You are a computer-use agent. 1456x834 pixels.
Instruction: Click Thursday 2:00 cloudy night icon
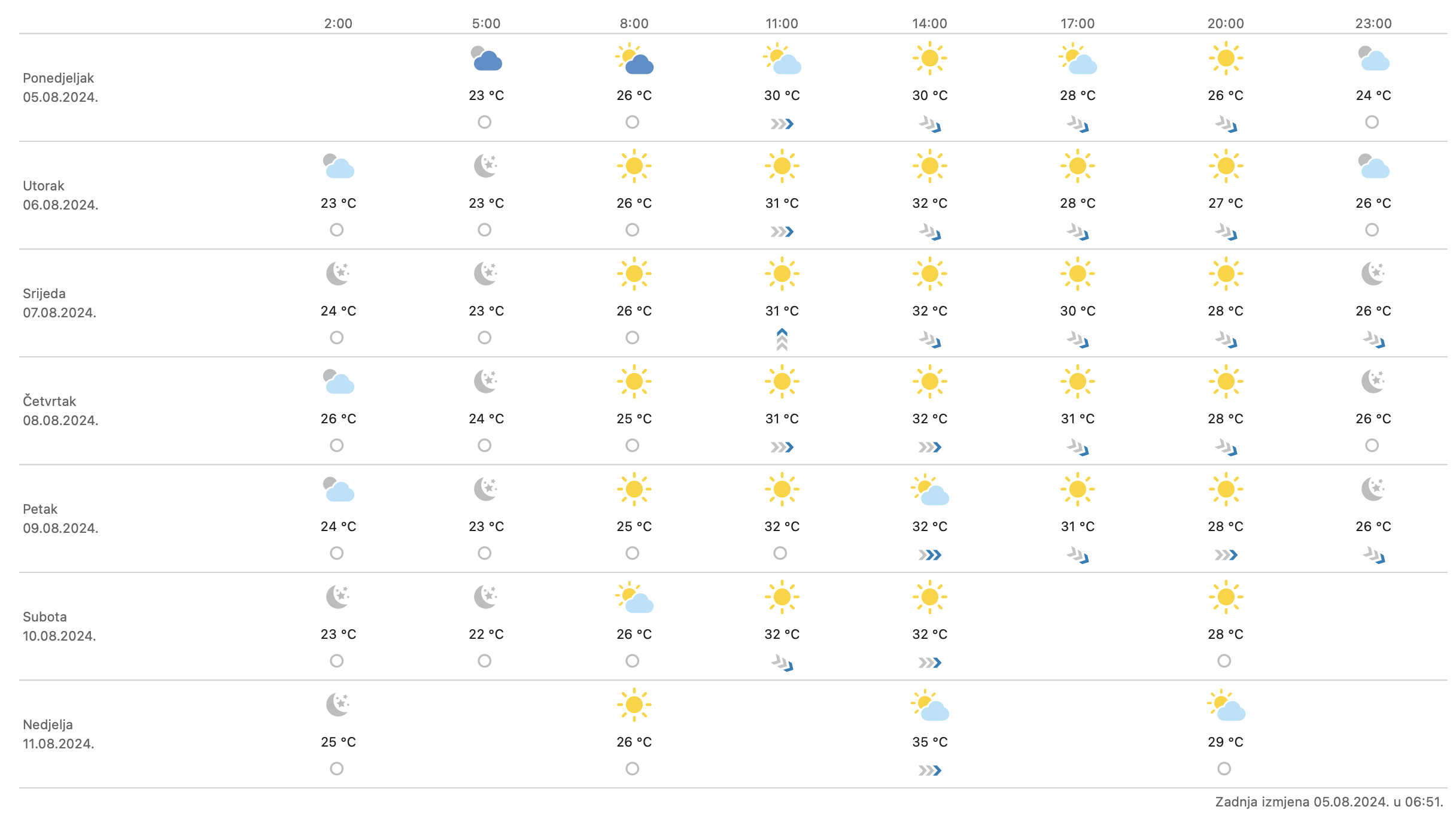point(338,382)
